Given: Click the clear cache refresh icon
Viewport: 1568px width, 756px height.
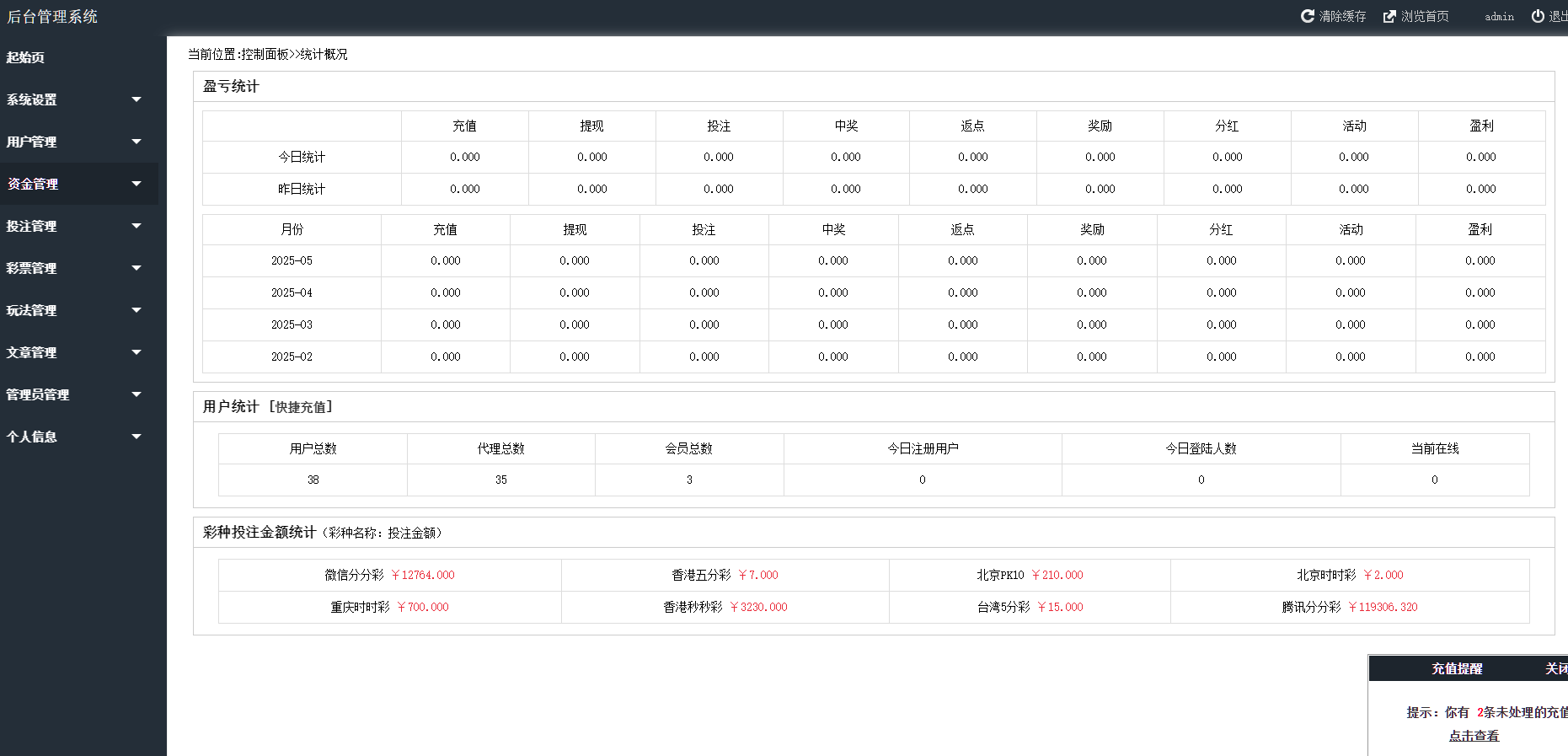Looking at the screenshot, I should 1307,16.
